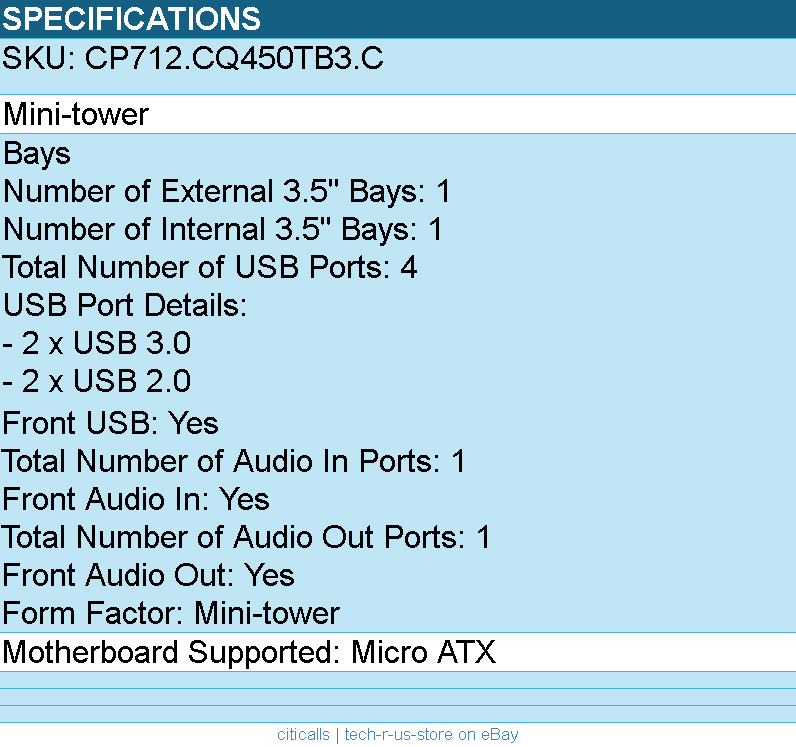This screenshot has height=747, width=796.
Task: Click the Bays section label
Action: (x=37, y=154)
